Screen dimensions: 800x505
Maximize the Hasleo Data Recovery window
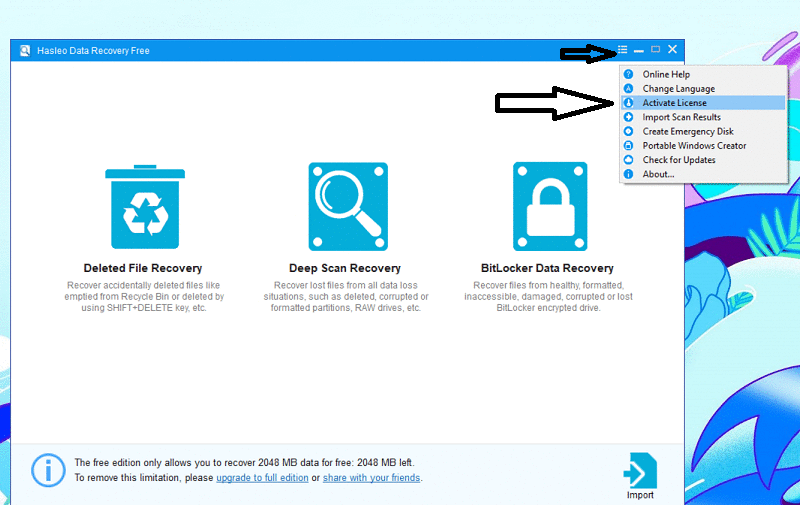(656, 50)
